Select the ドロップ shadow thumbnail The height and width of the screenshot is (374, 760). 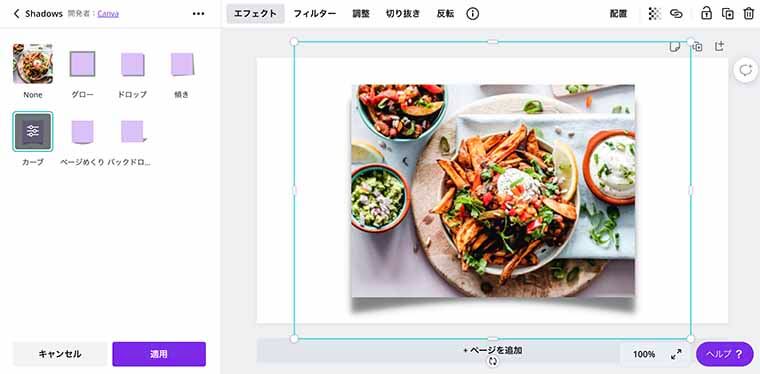[132, 64]
